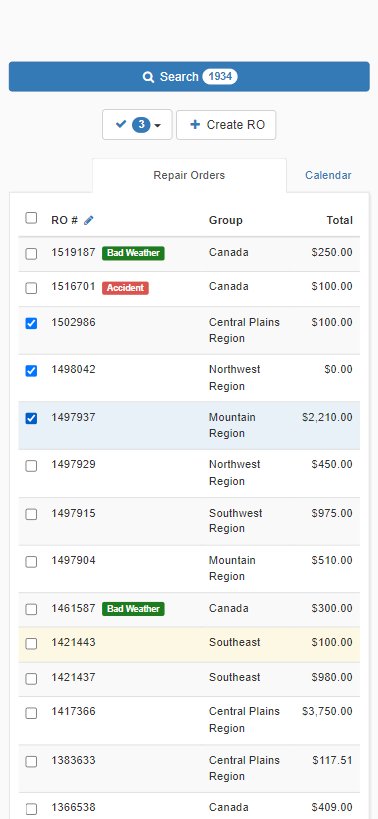Click the Total column header
This screenshot has height=819, width=378.
click(x=339, y=220)
